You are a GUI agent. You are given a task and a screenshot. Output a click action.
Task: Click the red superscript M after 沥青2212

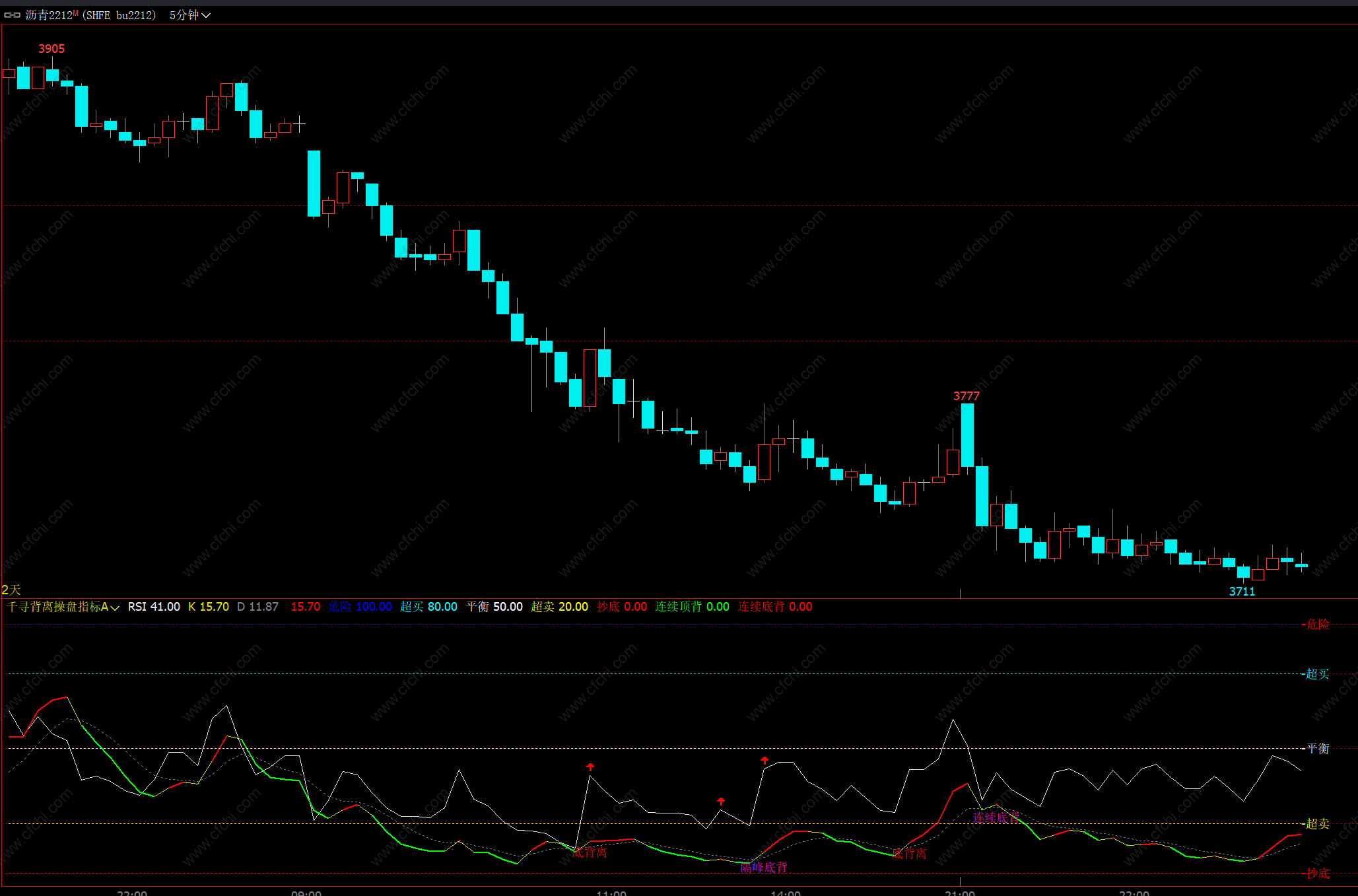[x=75, y=13]
